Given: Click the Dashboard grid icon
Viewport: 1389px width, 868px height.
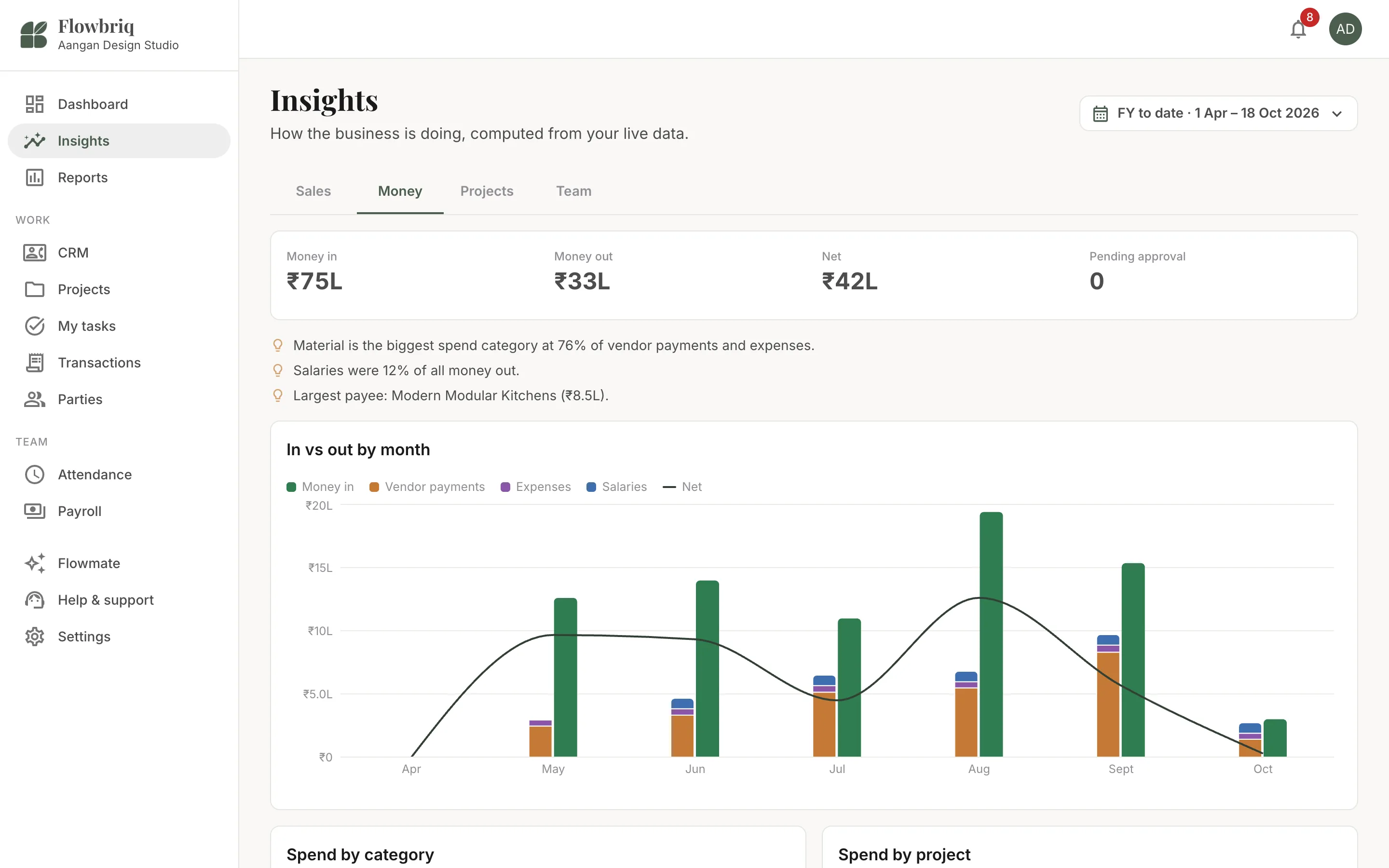Looking at the screenshot, I should (34, 104).
